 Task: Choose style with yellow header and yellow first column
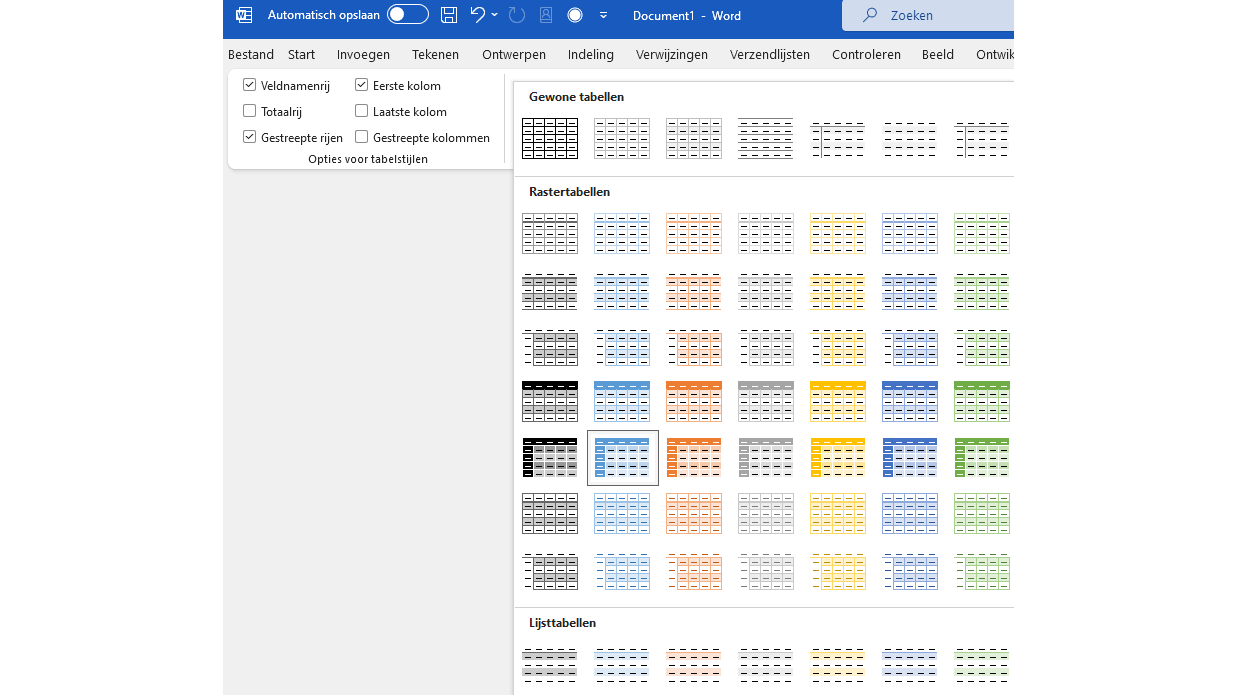838,457
